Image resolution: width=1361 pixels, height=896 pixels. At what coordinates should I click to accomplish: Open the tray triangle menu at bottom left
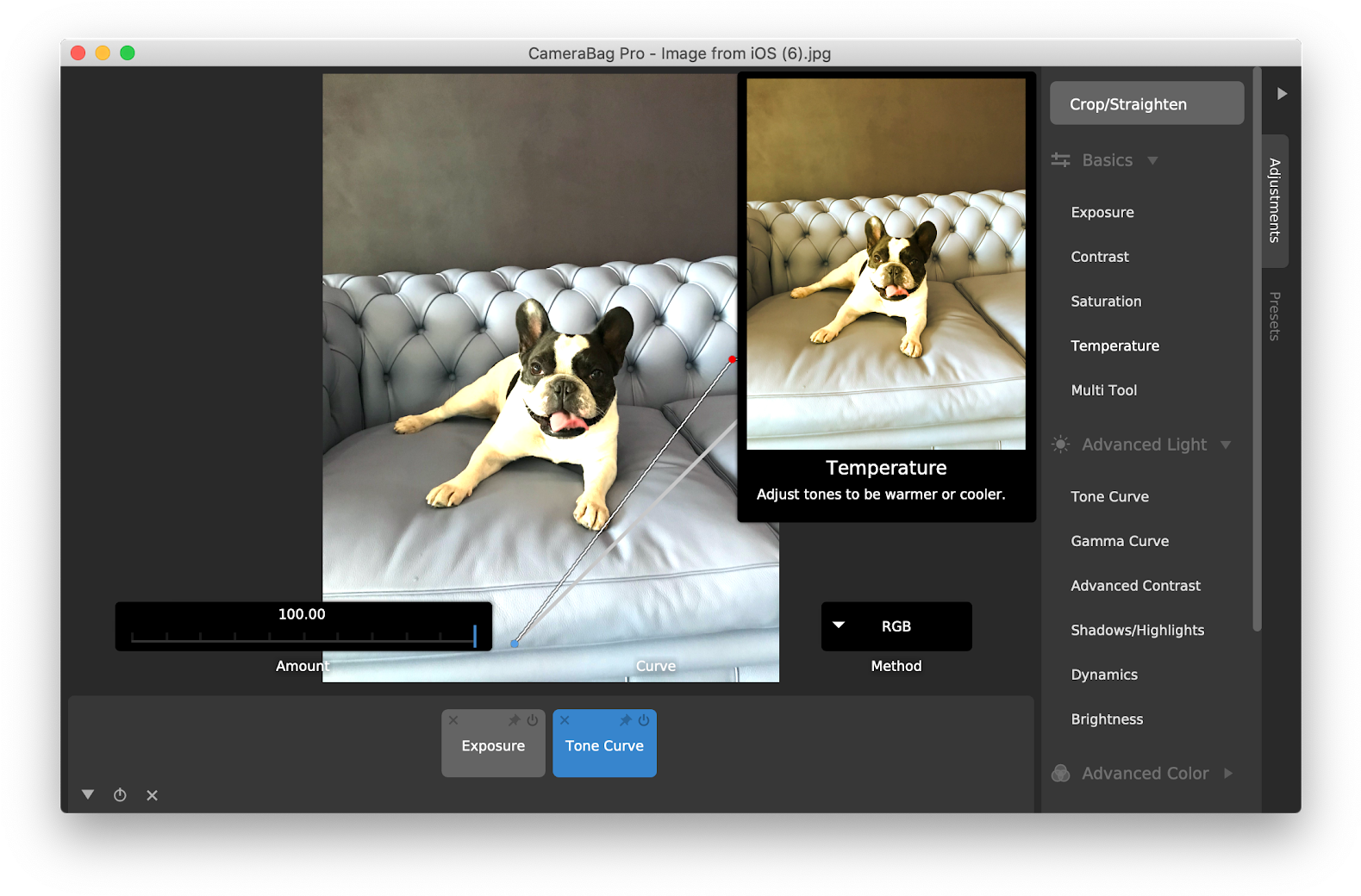[88, 794]
